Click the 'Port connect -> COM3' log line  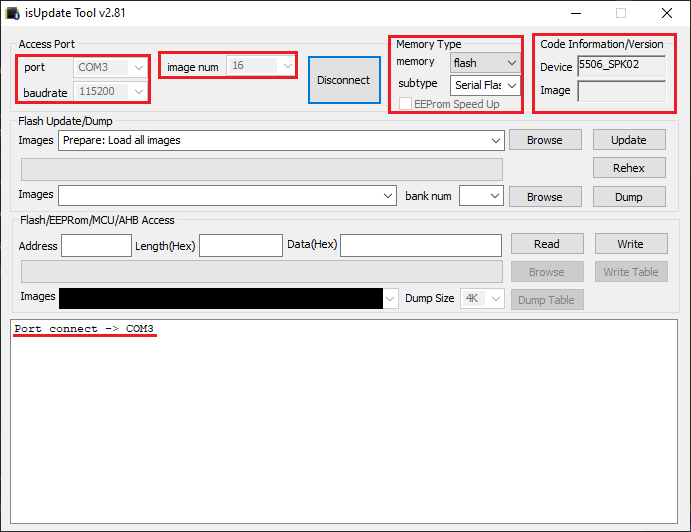click(84, 329)
